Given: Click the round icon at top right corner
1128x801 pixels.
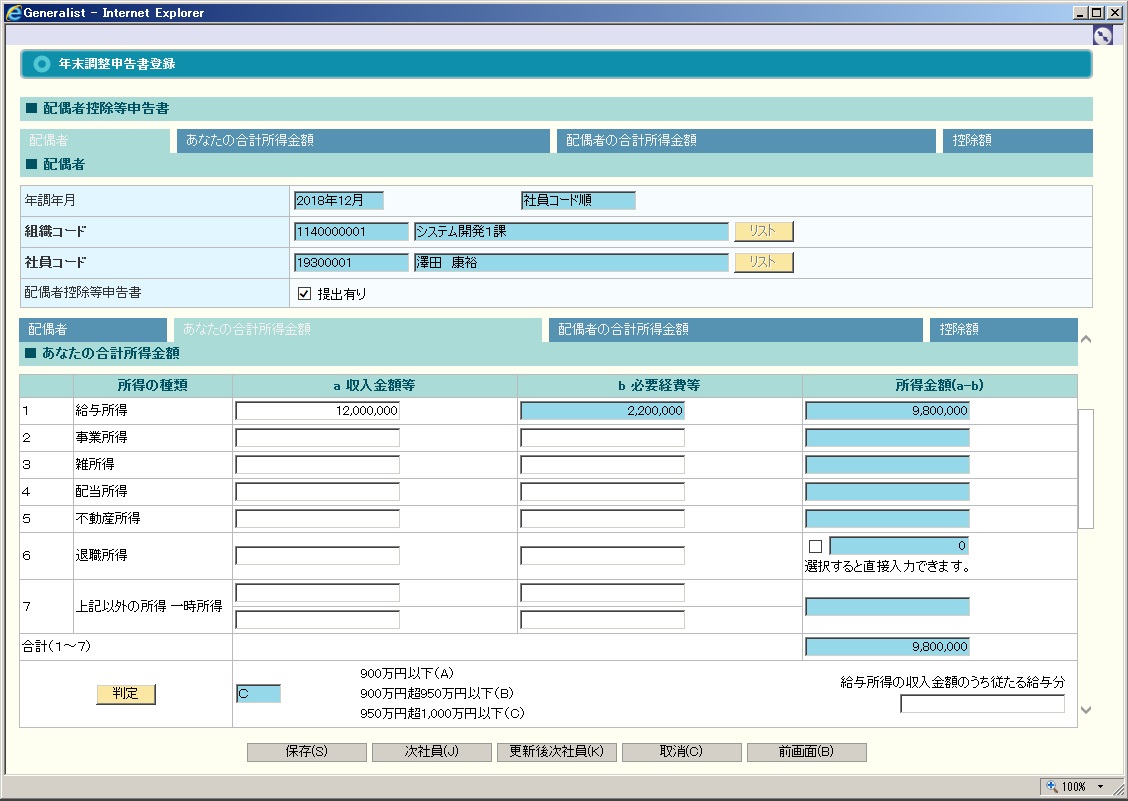Looking at the screenshot, I should pos(1102,36).
